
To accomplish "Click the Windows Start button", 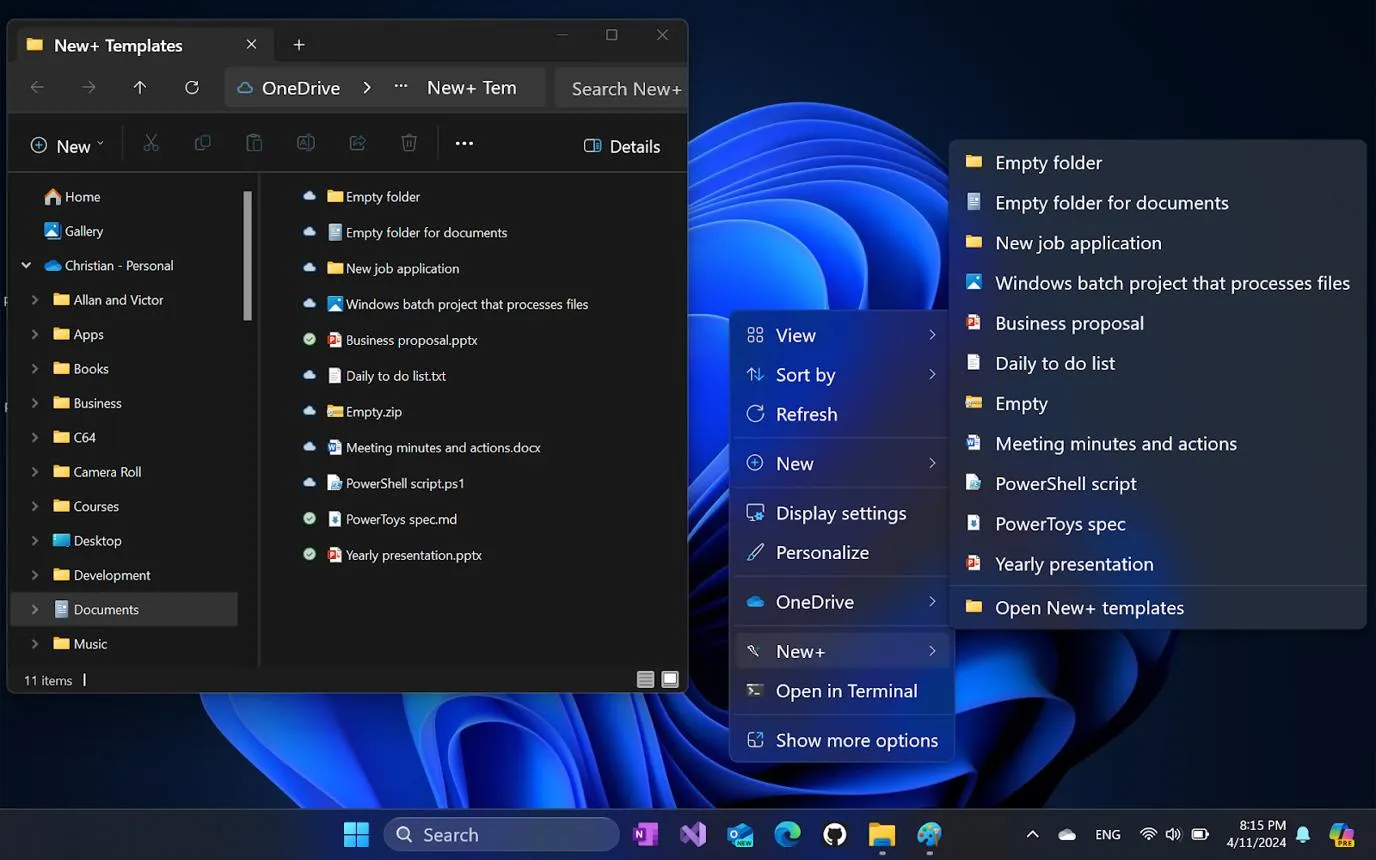I will [356, 834].
